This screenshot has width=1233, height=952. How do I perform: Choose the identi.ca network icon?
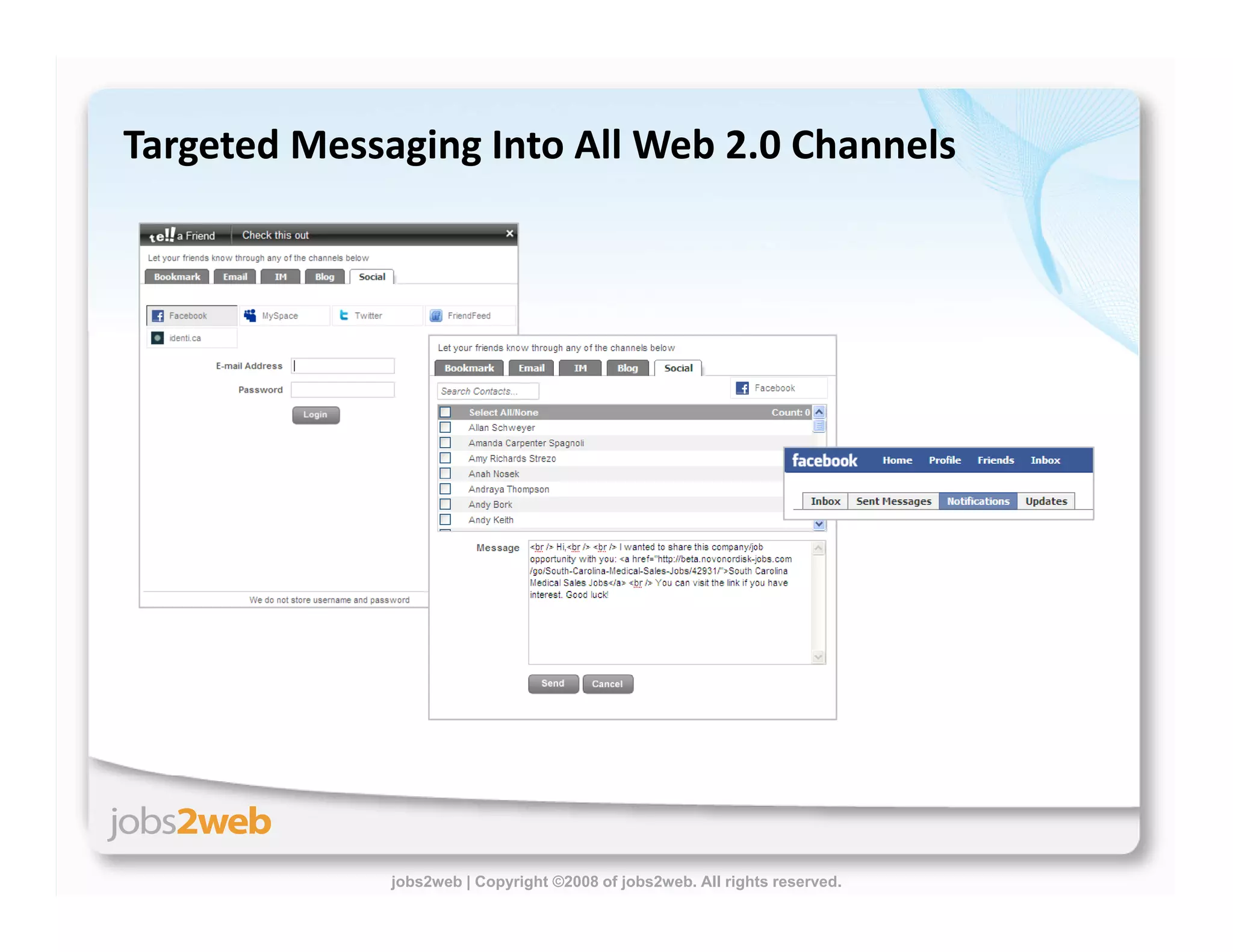tap(158, 338)
